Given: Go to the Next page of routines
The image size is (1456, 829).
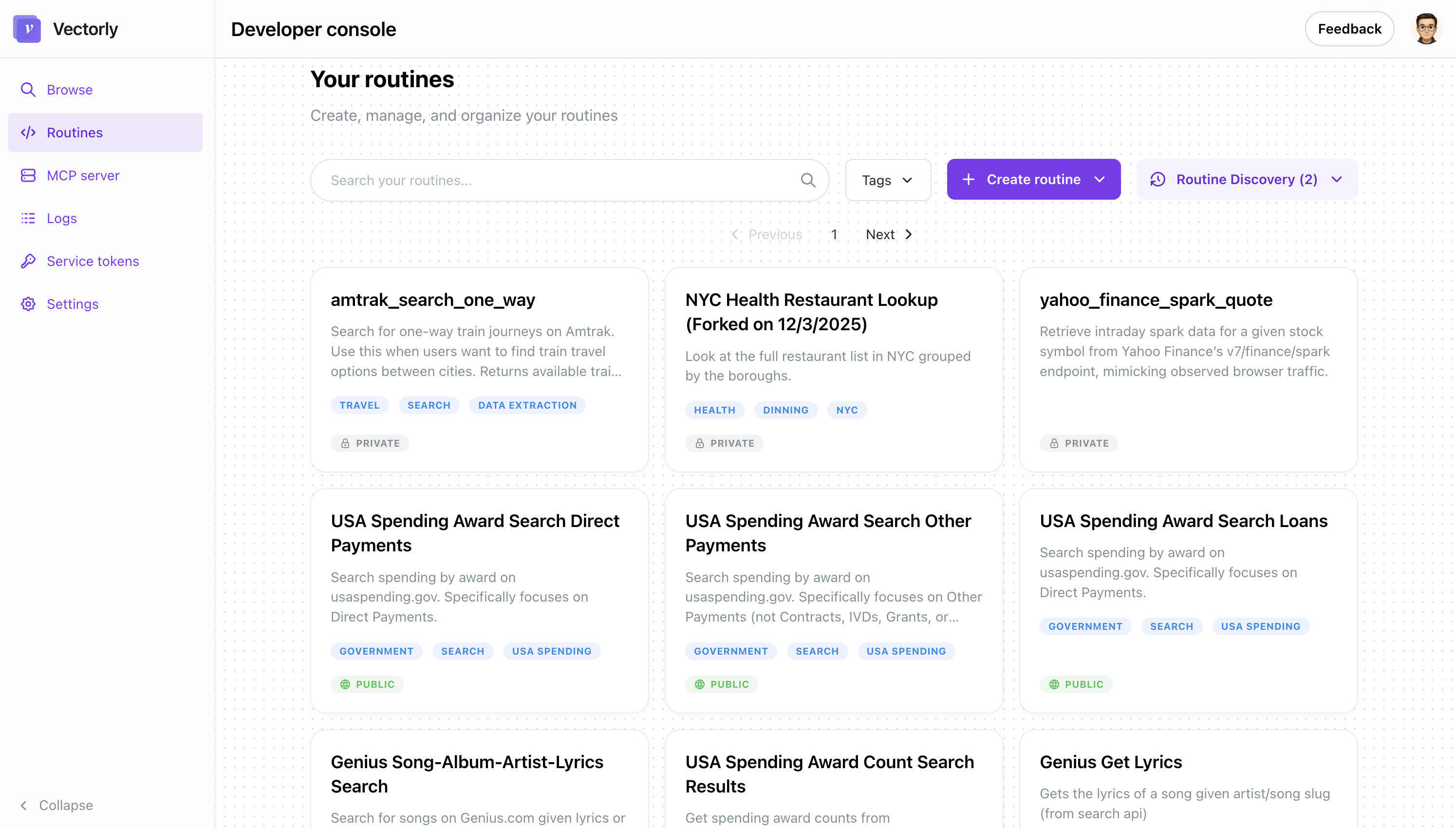Looking at the screenshot, I should 888,234.
